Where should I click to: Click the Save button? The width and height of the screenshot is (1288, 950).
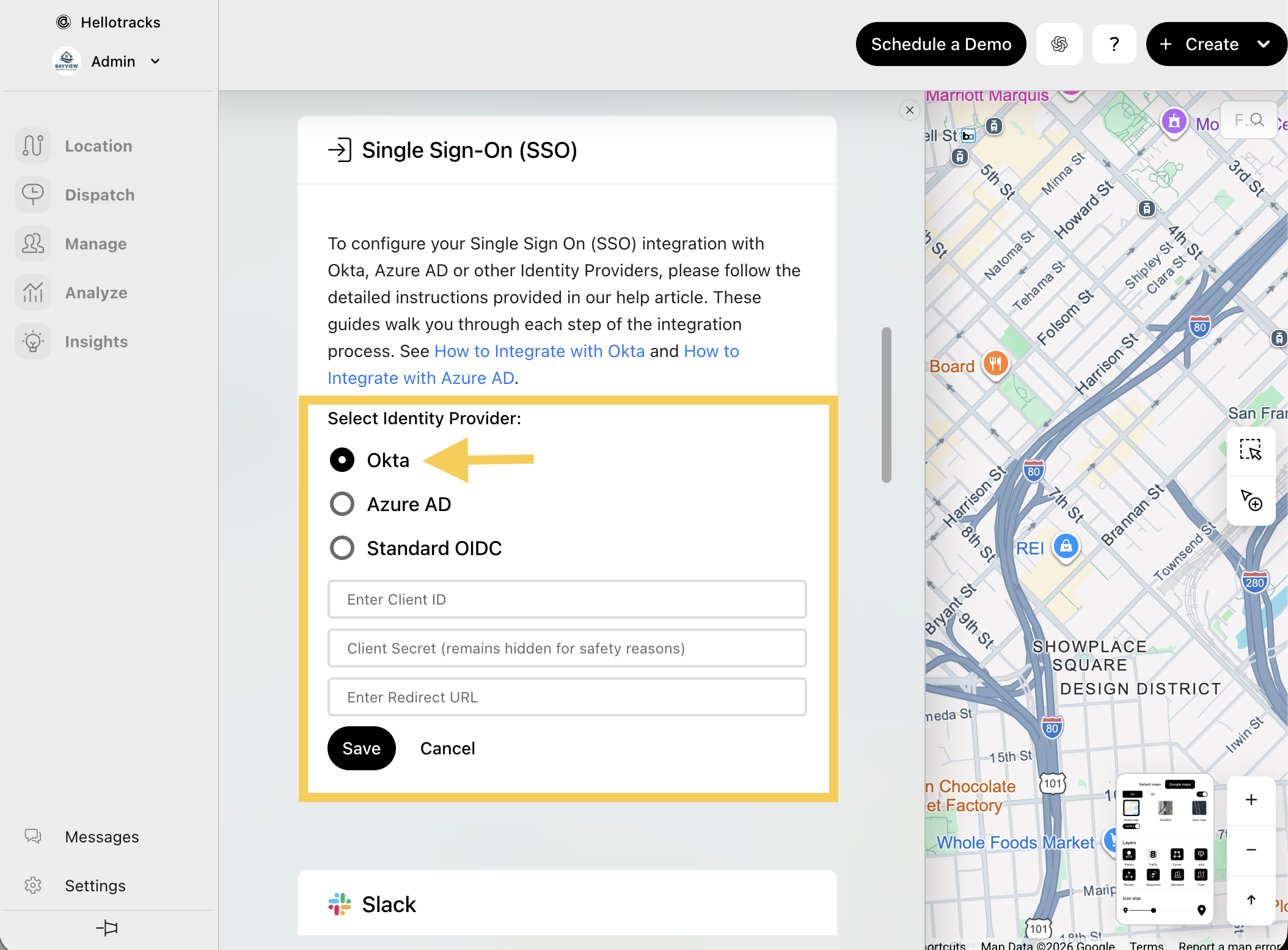coord(361,748)
